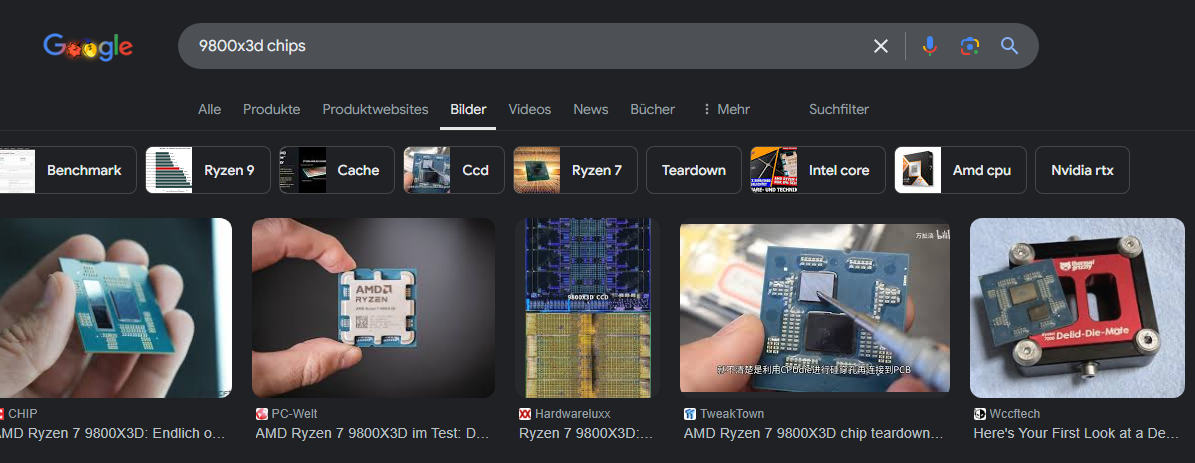Screen dimensions: 1195x463
Task: Switch to the Bücher tab
Action: [652, 110]
